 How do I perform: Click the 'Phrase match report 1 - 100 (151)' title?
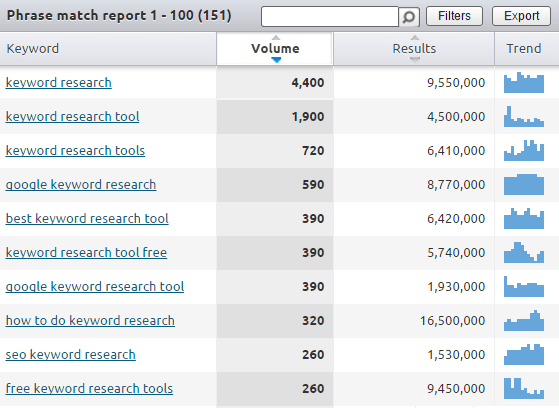(119, 16)
